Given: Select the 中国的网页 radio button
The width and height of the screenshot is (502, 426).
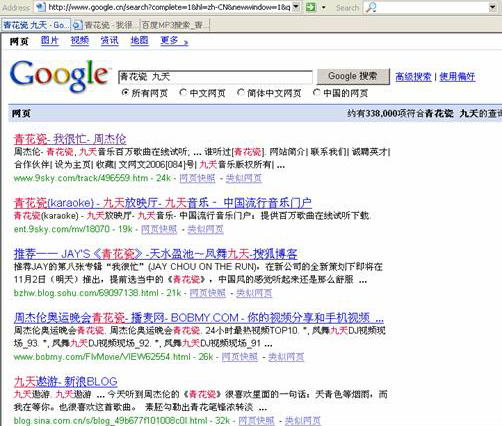Looking at the screenshot, I should [x=317, y=93].
